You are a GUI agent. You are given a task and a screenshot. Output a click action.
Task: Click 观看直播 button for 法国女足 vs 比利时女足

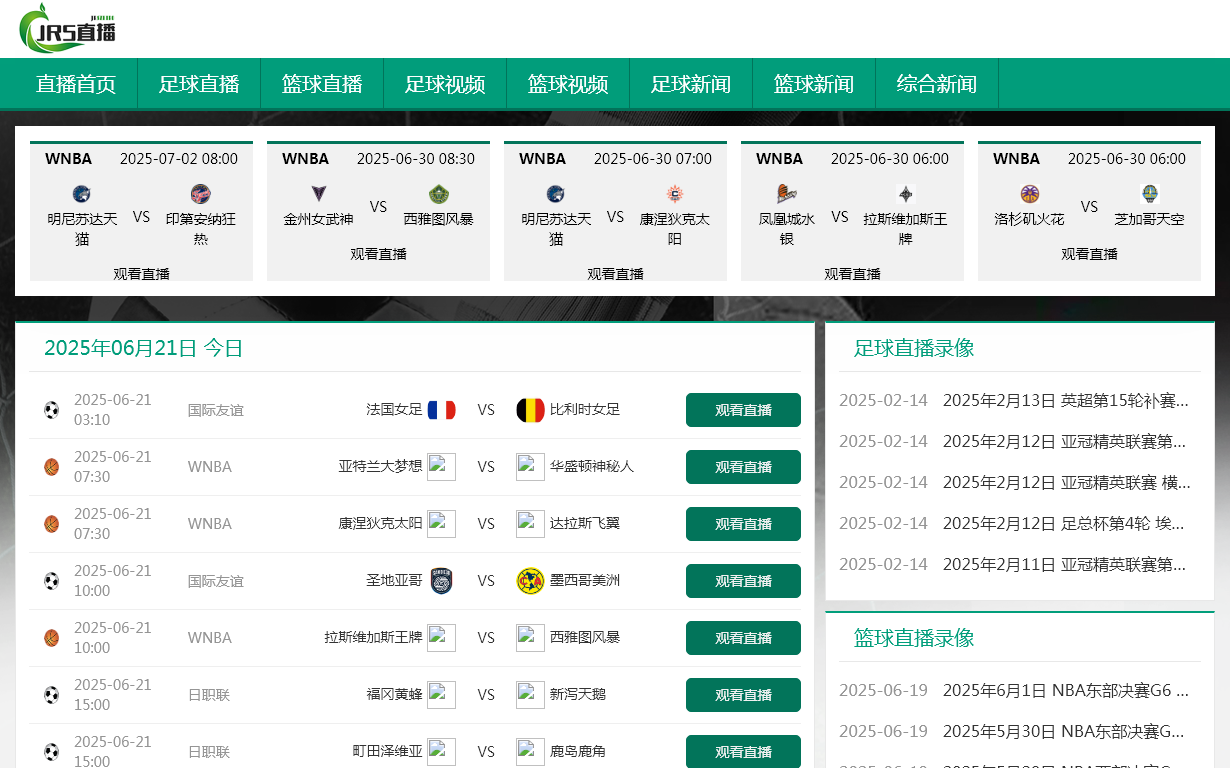[x=743, y=410]
